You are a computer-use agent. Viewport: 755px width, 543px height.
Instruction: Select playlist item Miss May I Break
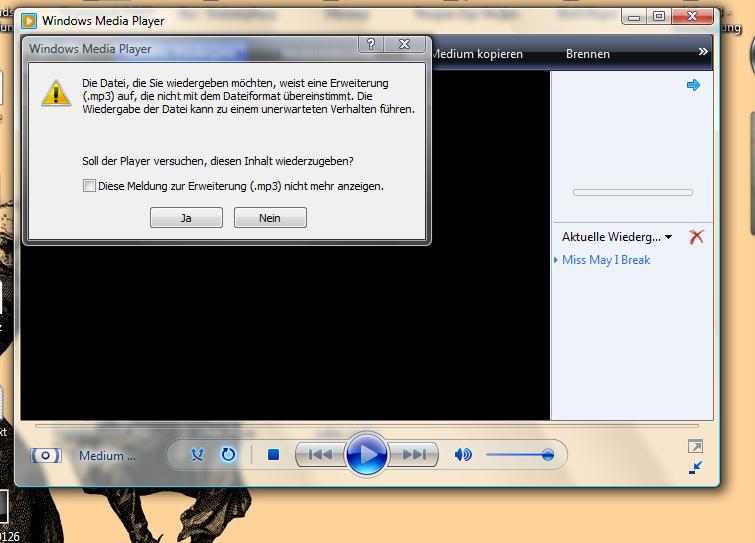pyautogui.click(x=606, y=260)
